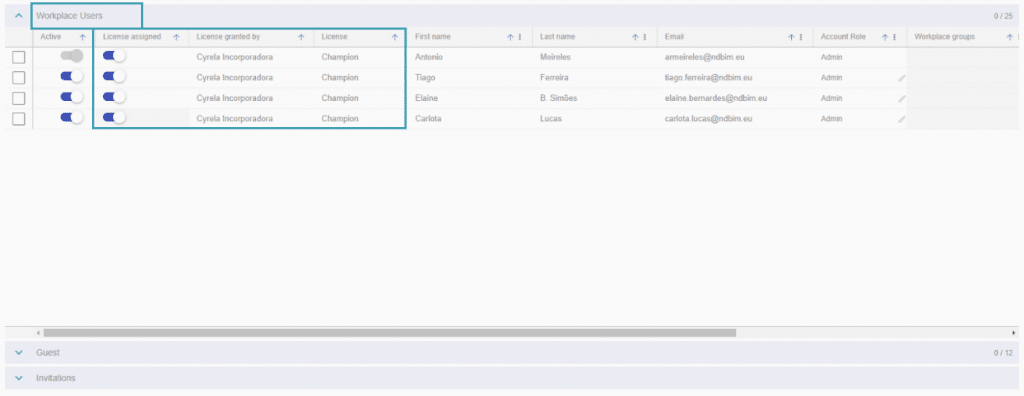The image size is (1024, 396).
Task: Click the 0 / 12 guest counter
Action: click(x=1003, y=353)
